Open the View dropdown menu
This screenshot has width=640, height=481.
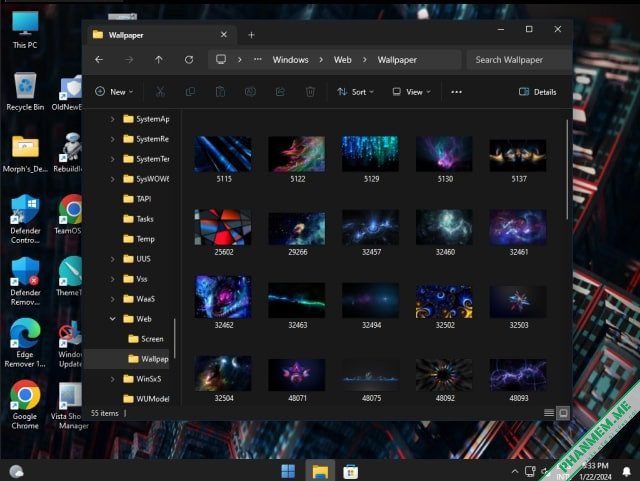click(411, 92)
